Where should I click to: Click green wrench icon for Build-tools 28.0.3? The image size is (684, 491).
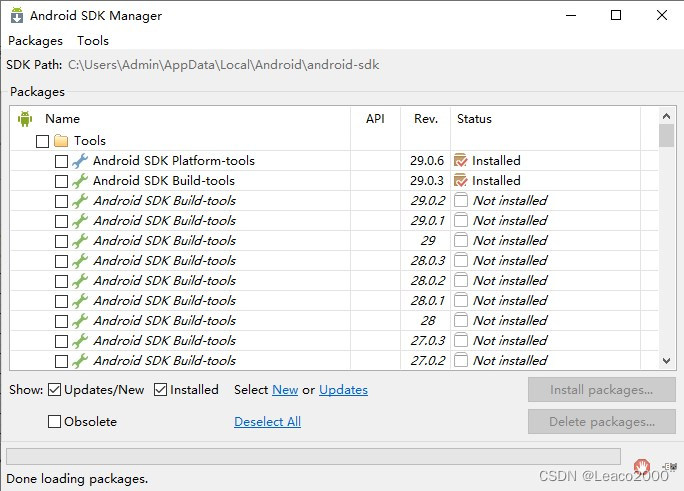(80, 261)
